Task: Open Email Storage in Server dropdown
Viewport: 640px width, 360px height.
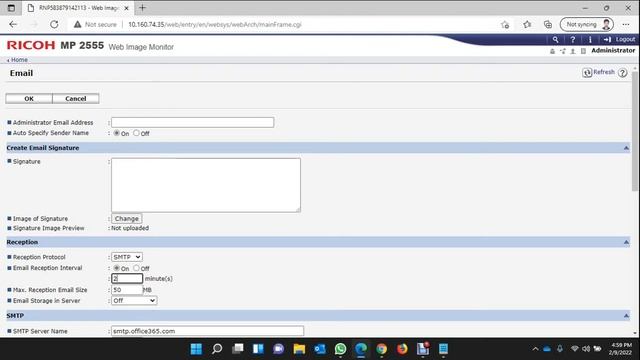Action: click(x=134, y=301)
